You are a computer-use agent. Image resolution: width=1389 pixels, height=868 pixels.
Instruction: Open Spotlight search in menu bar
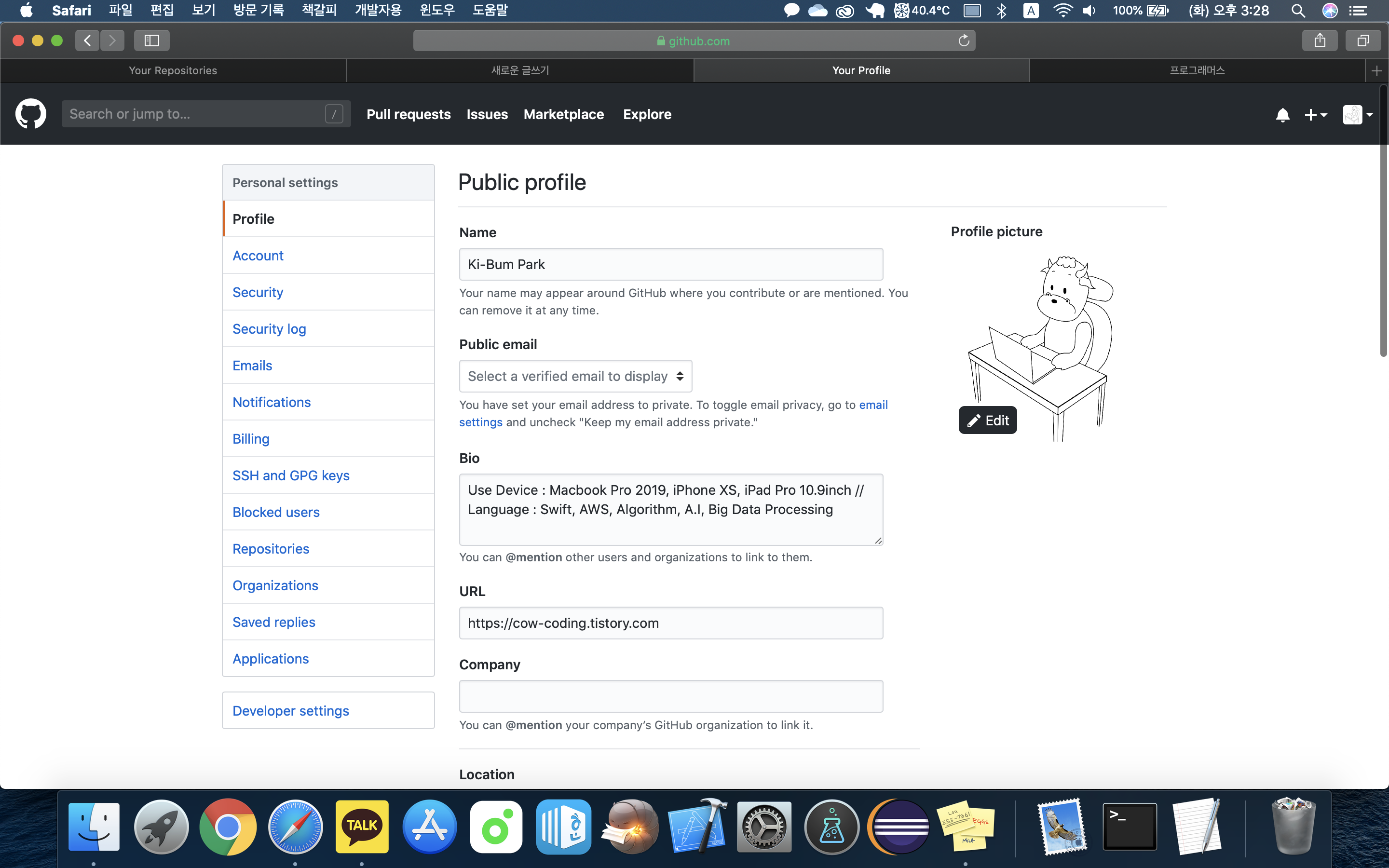[x=1298, y=10]
